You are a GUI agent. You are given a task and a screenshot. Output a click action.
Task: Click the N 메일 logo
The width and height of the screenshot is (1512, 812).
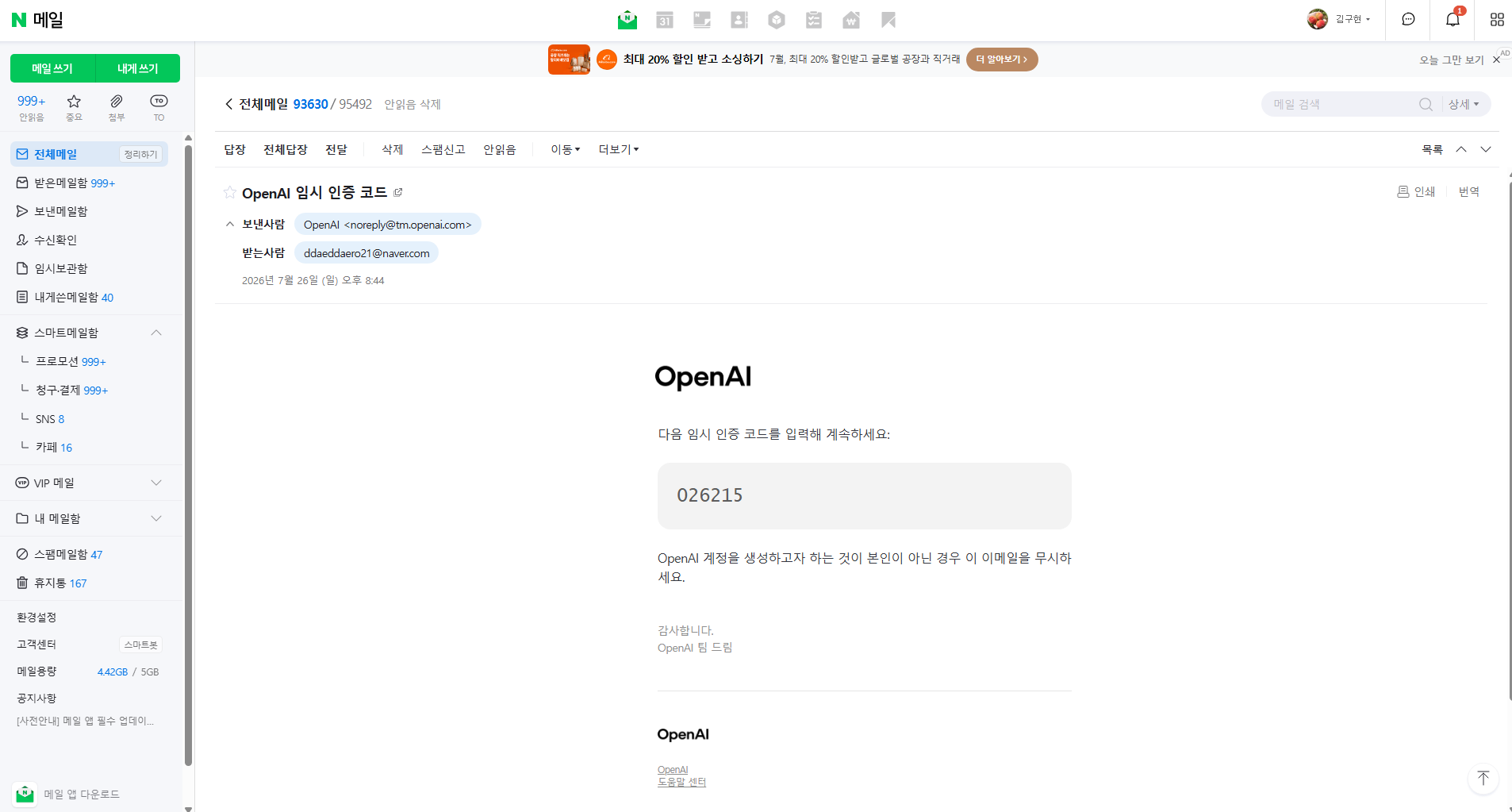click(37, 20)
